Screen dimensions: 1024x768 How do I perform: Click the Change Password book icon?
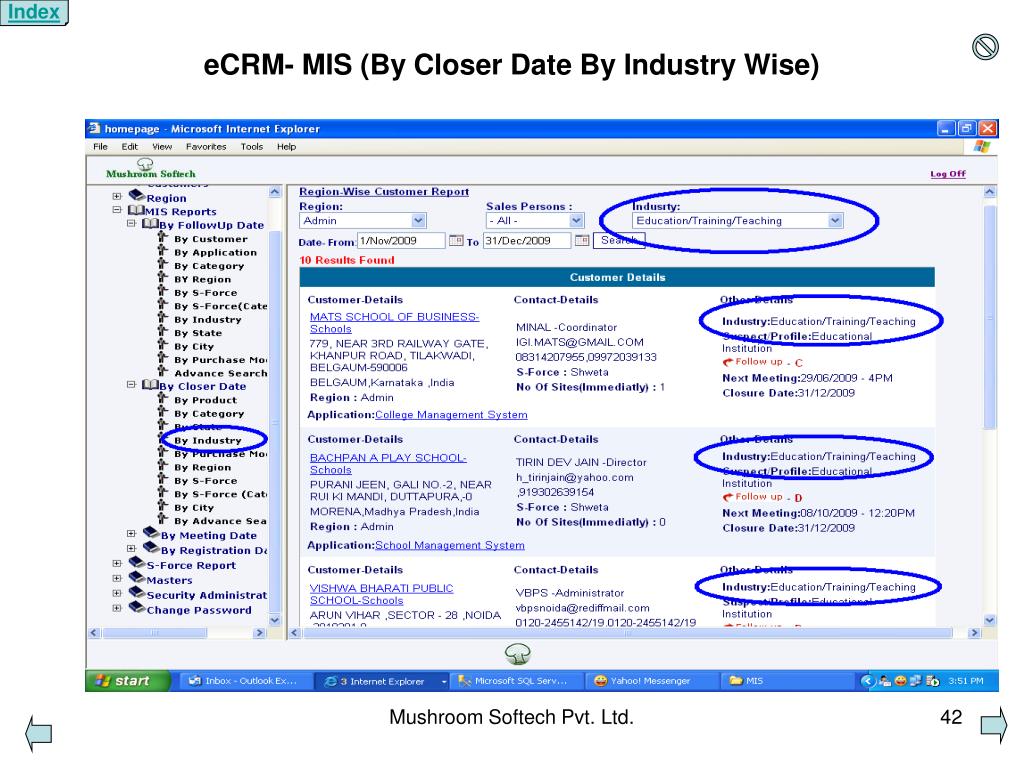pyautogui.click(x=136, y=607)
